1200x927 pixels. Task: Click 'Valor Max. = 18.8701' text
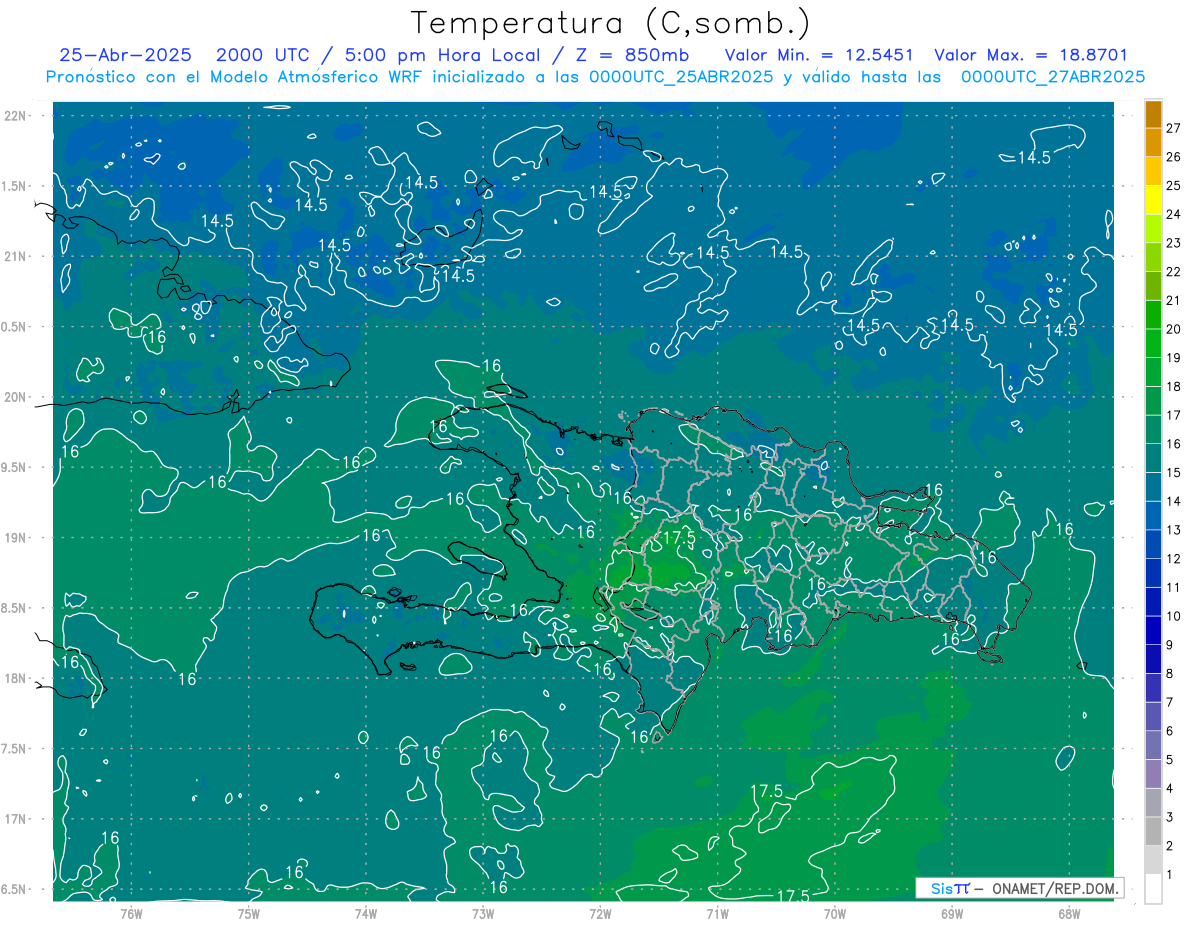tap(1031, 55)
